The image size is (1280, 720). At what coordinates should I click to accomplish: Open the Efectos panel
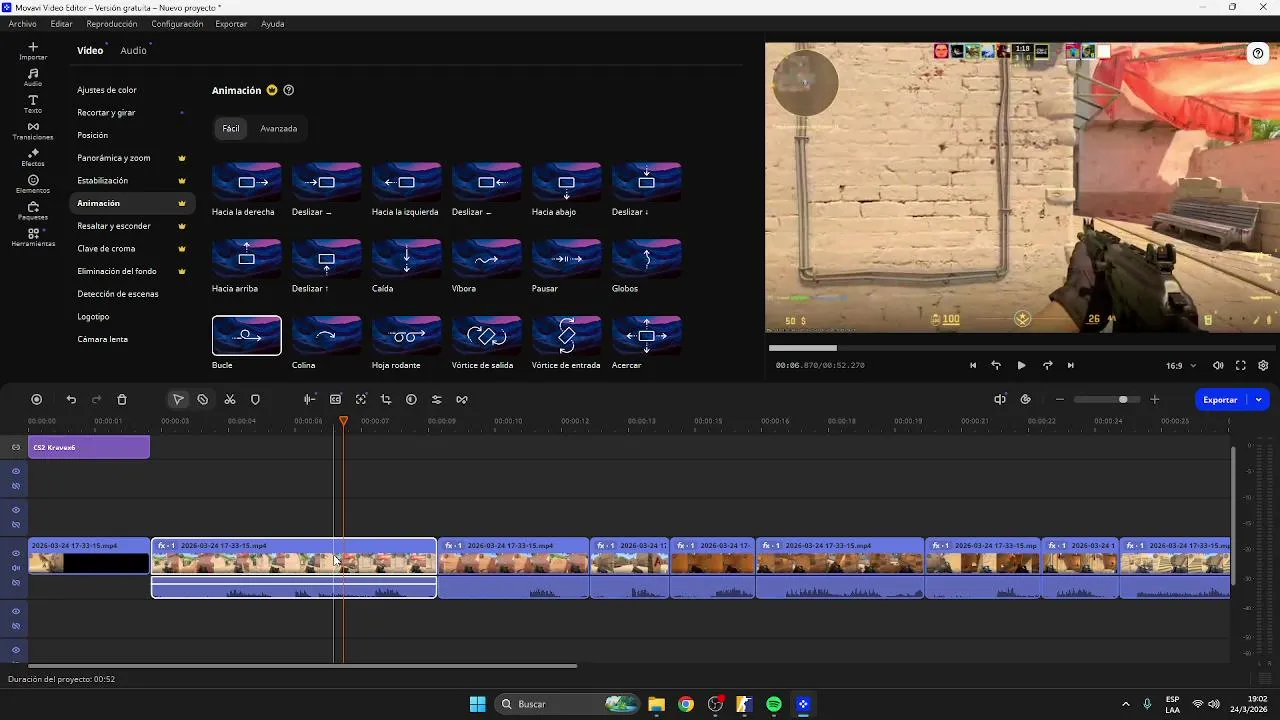click(33, 157)
